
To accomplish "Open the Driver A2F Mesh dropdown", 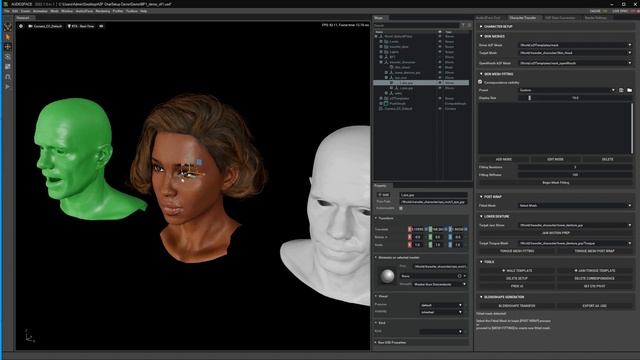I will pos(575,45).
